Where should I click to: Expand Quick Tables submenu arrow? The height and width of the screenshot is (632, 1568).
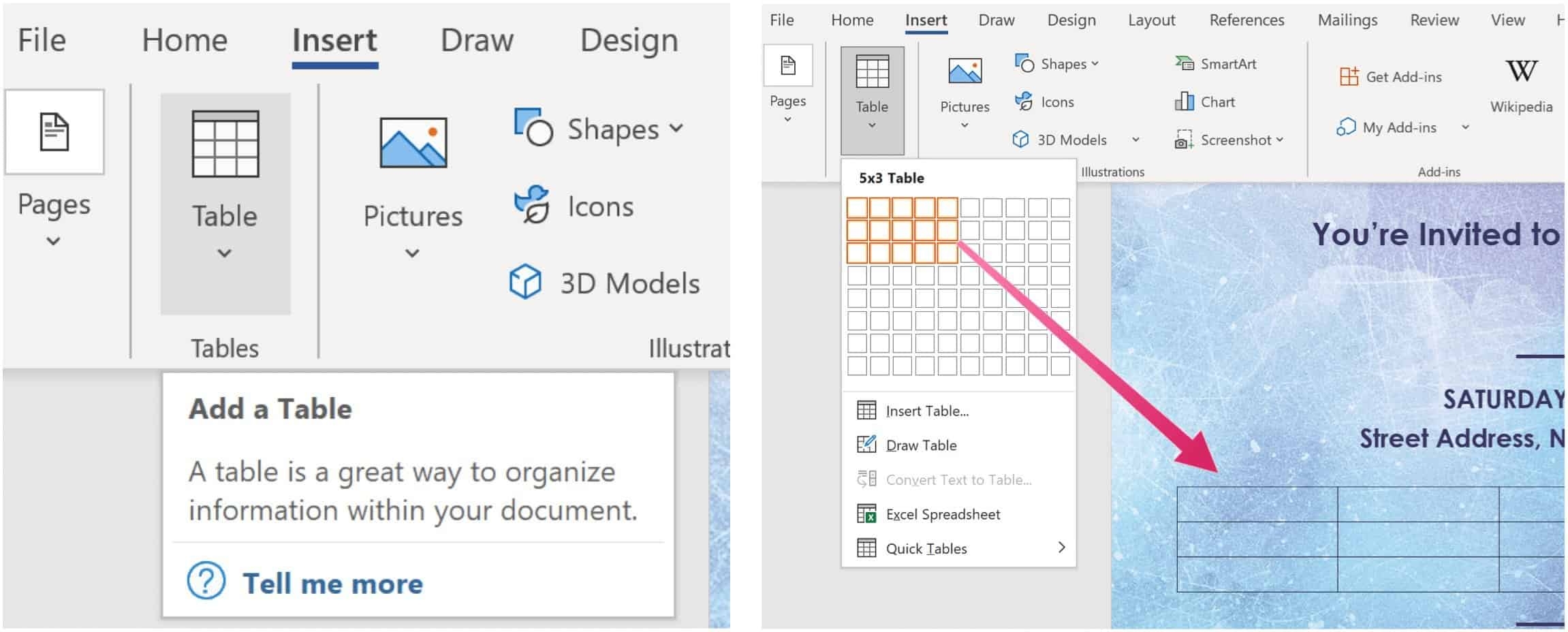point(1061,548)
